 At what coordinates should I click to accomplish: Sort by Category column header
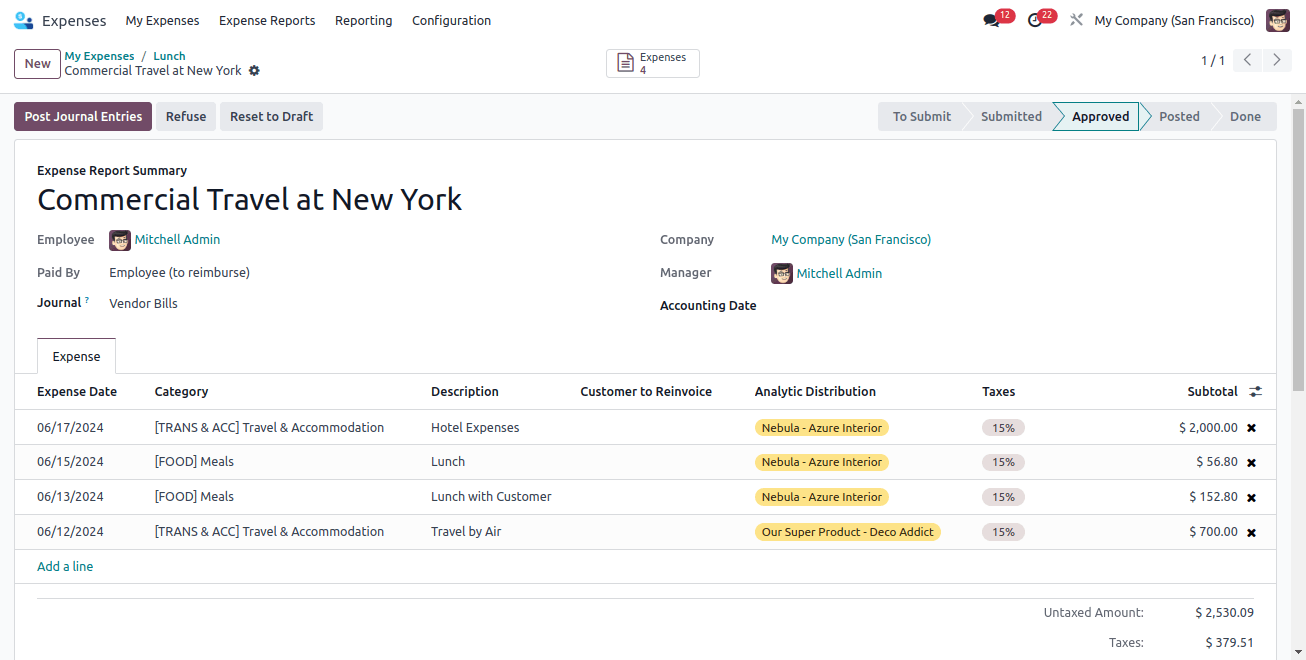[x=181, y=392]
